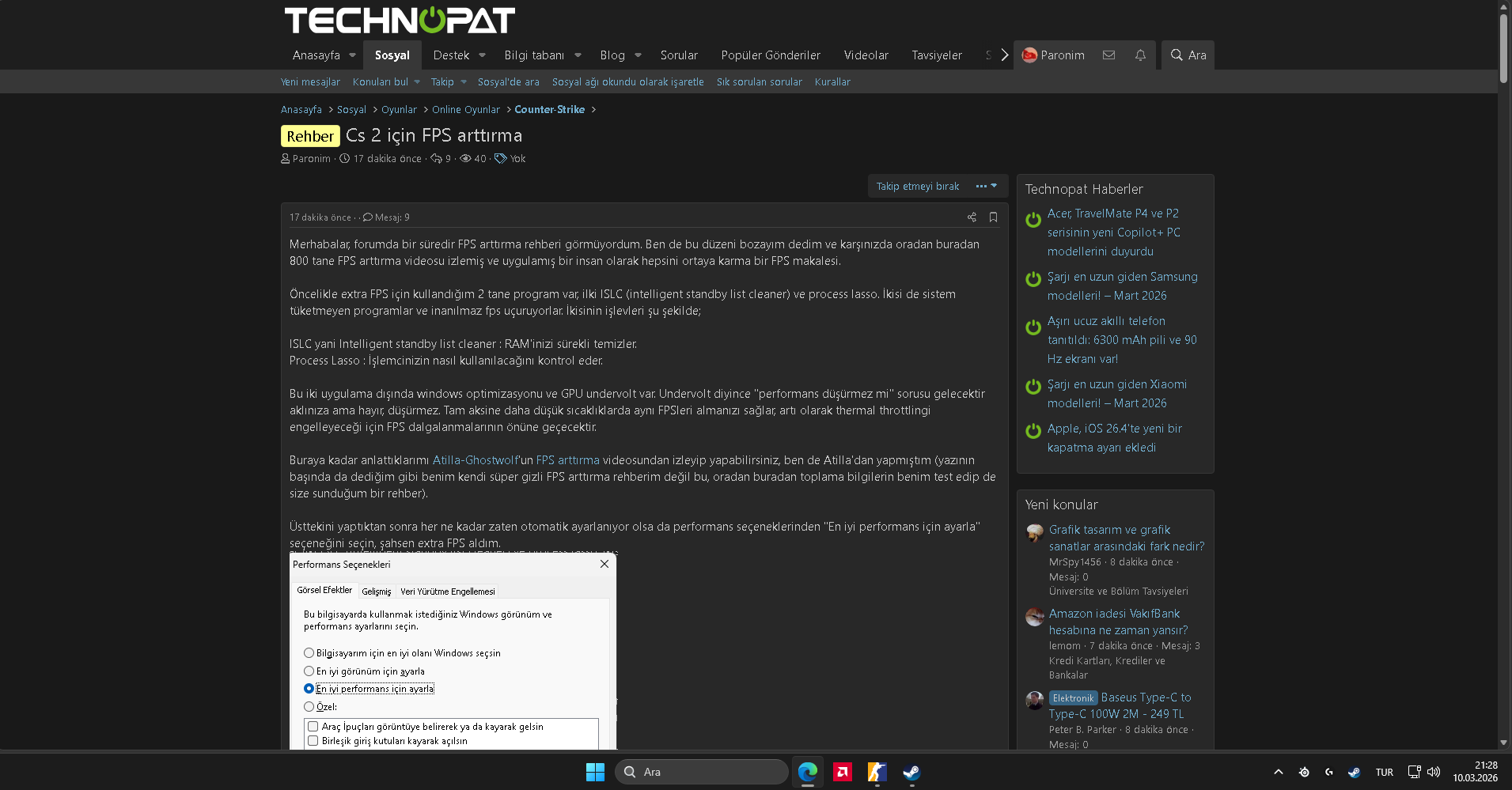Select the Sosyal navigation tab
Image resolution: width=1512 pixels, height=790 pixels.
pos(392,55)
